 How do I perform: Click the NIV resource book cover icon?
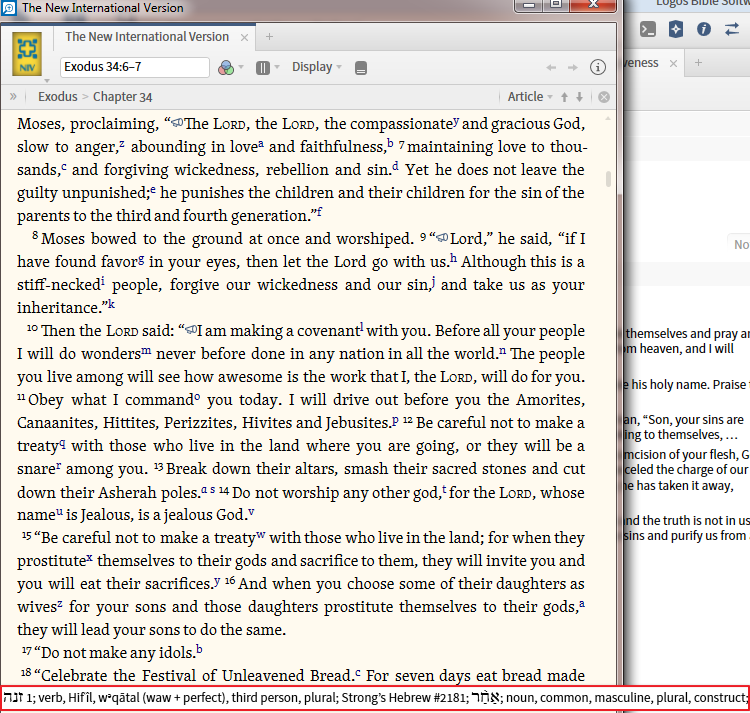(x=27, y=54)
